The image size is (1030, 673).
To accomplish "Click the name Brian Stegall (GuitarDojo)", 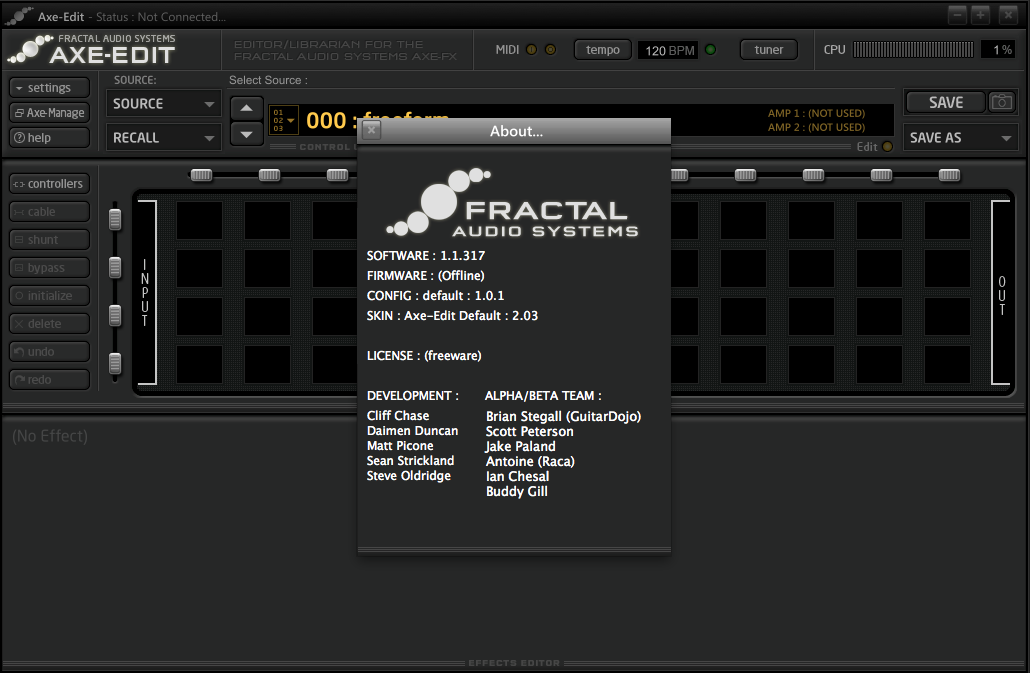I will click(564, 416).
